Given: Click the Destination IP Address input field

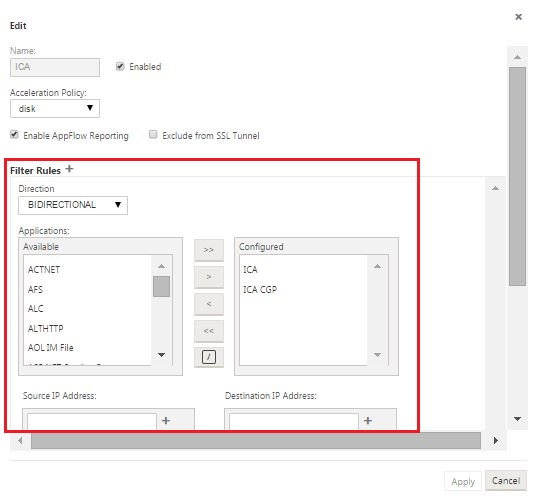Looking at the screenshot, I should (x=294, y=421).
